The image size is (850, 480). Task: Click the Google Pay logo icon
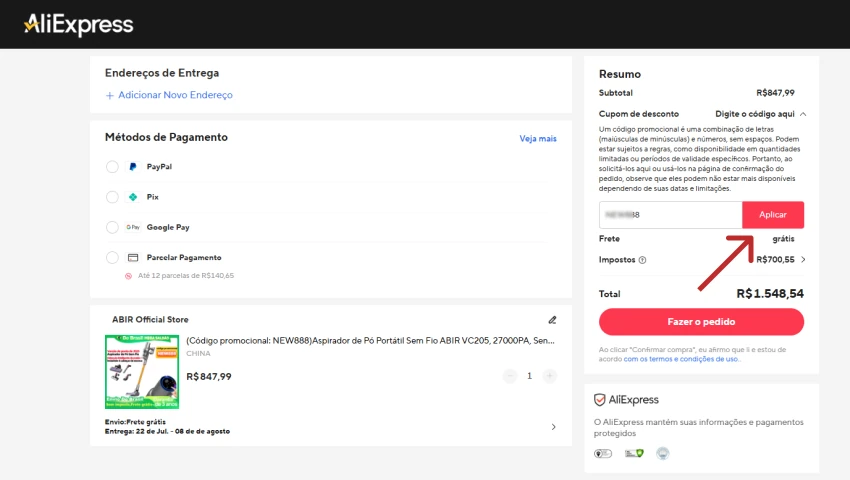pos(133,227)
